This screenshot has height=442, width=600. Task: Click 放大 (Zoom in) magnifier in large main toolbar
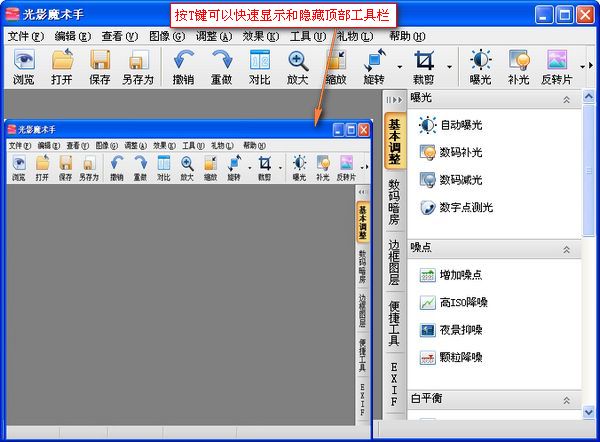[x=298, y=66]
